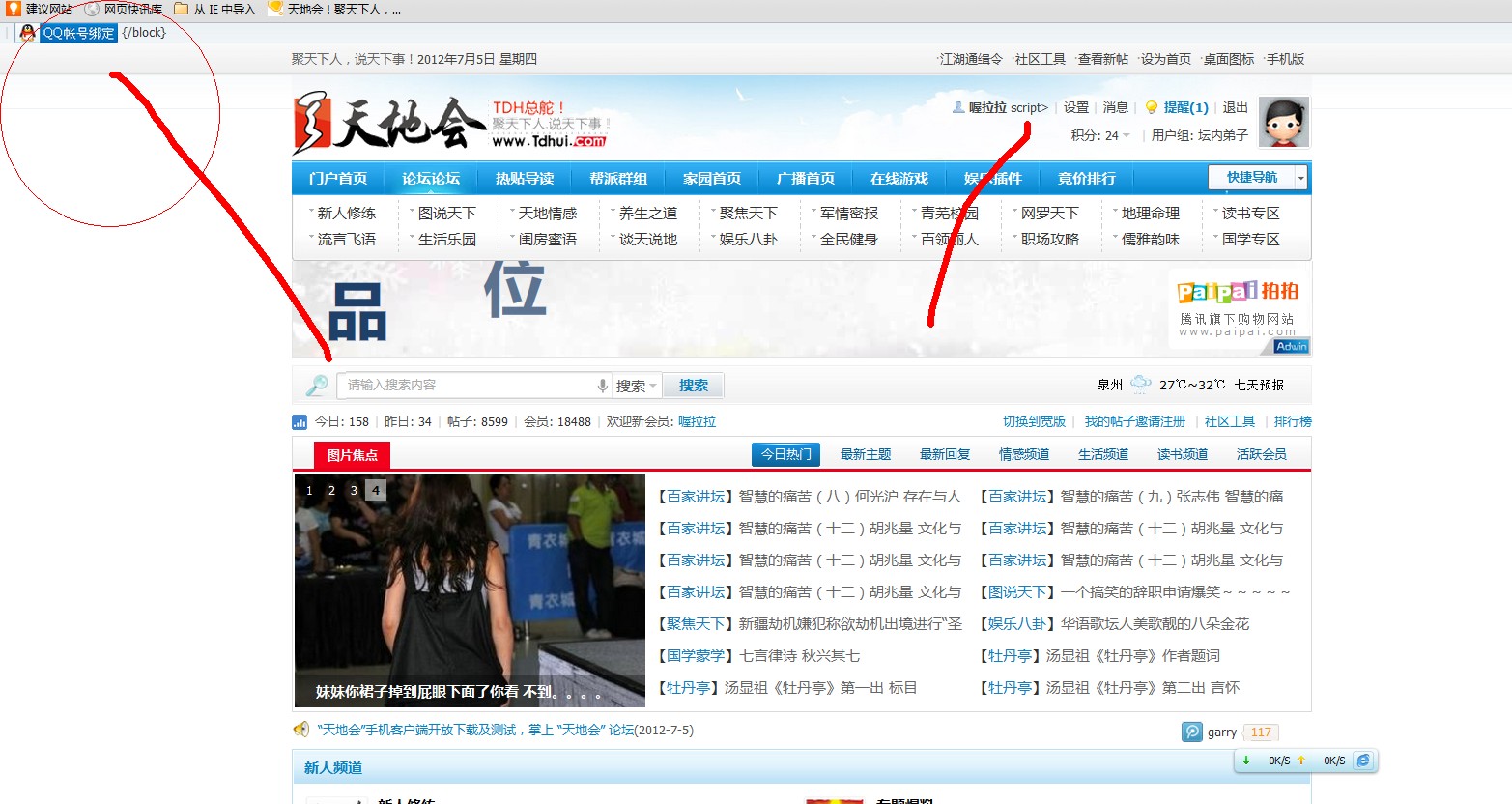1512x804 pixels.
Task: Expand the 积分: 24 dropdown
Action: (1100, 135)
